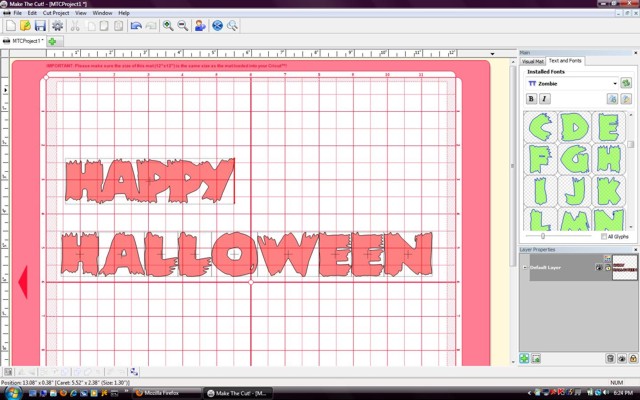
Task: Toggle Italic font style
Action: (544, 98)
